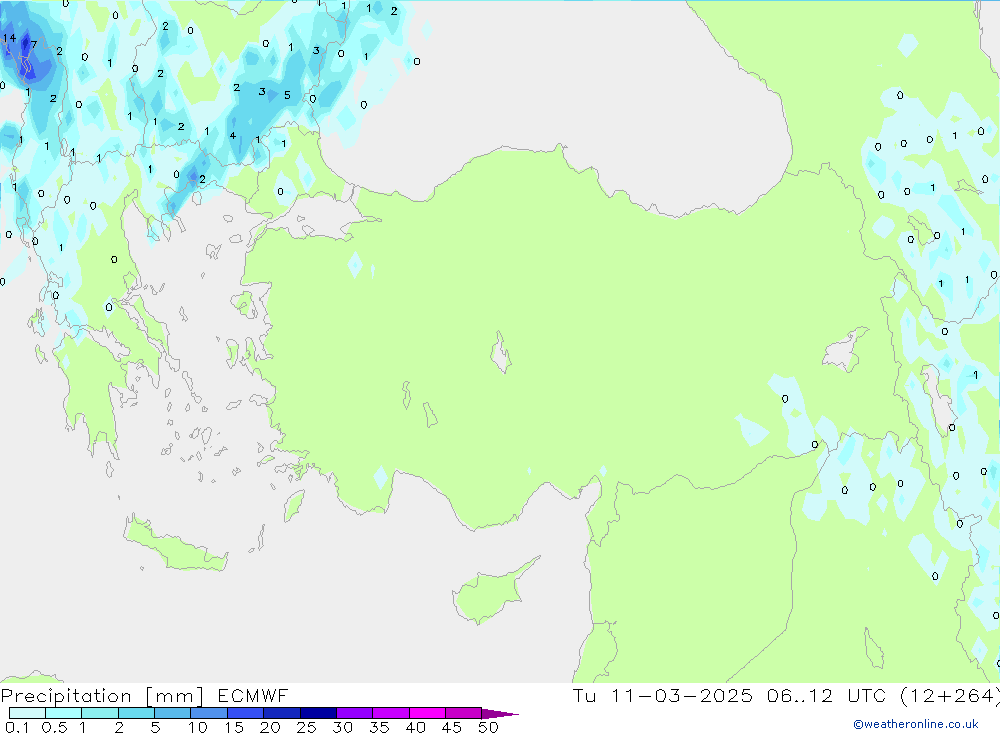Open the weatheronline.co.uk copyright link

tap(916, 724)
